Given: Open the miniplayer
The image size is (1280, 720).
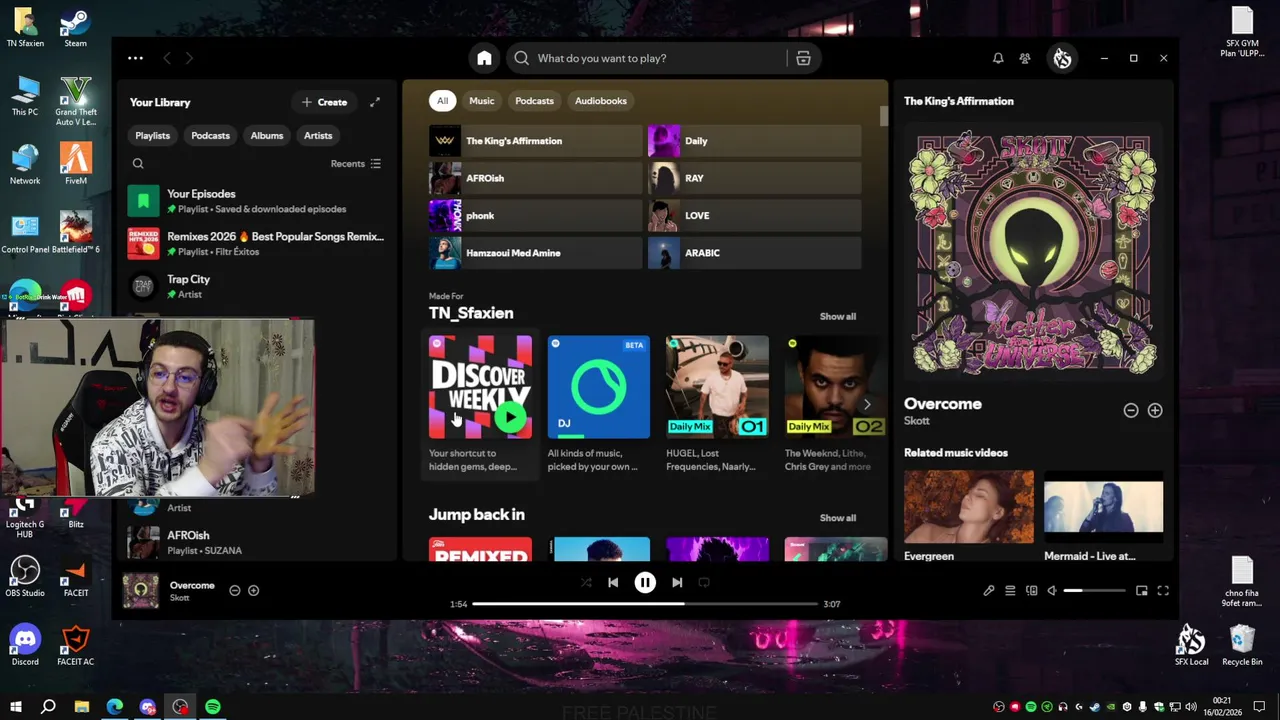Looking at the screenshot, I should point(1142,591).
